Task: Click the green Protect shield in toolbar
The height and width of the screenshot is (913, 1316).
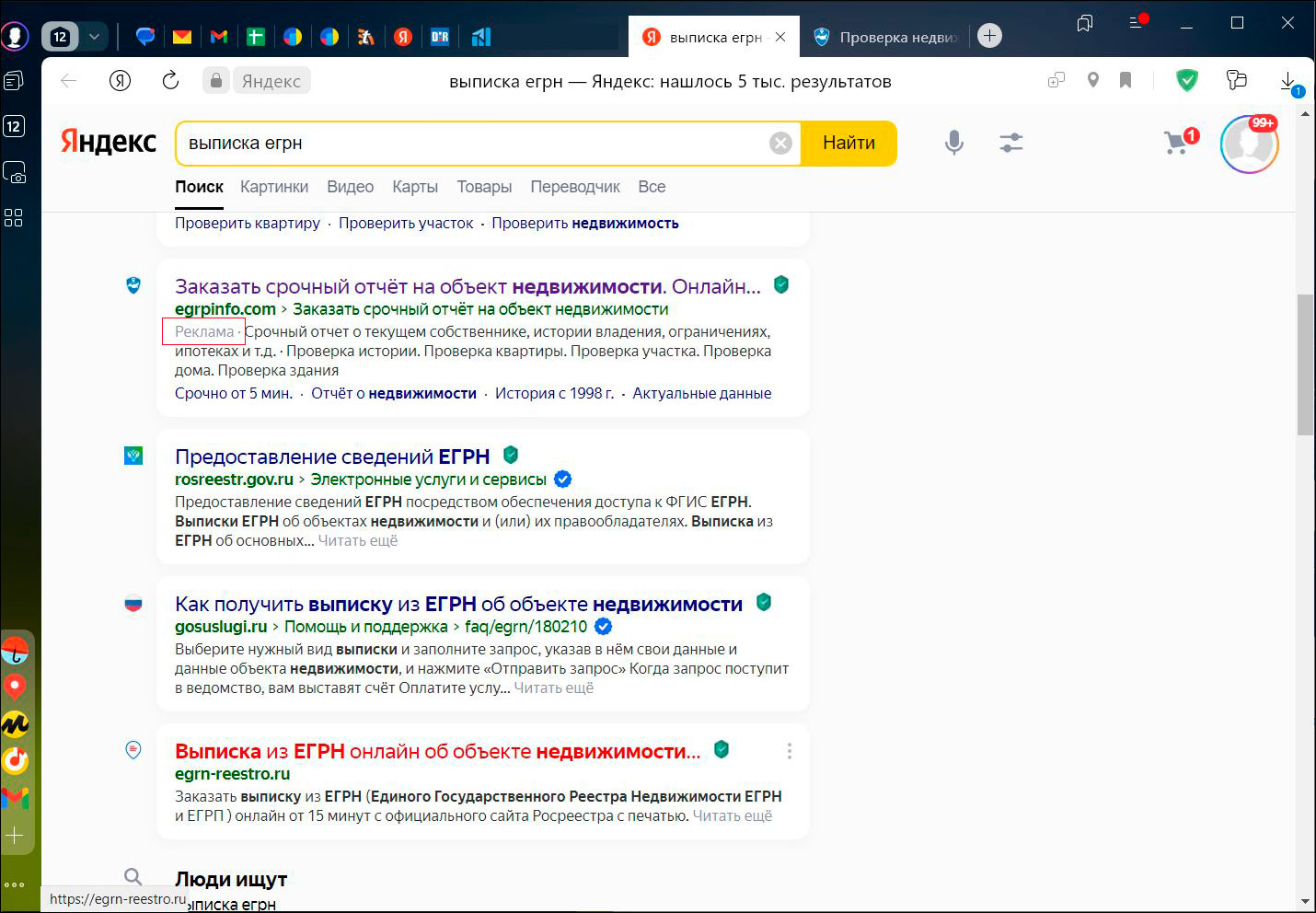Action: pyautogui.click(x=1186, y=81)
